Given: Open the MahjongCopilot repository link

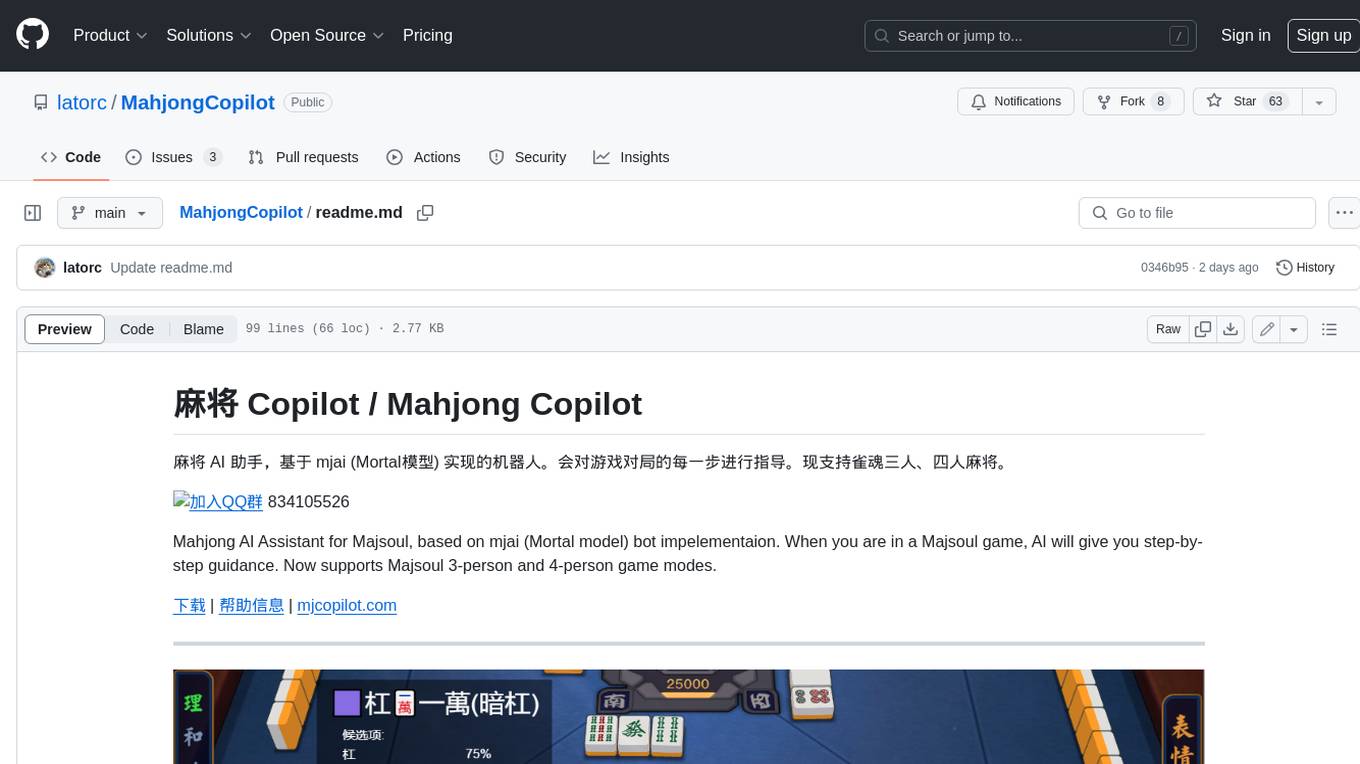Looking at the screenshot, I should pyautogui.click(x=197, y=102).
